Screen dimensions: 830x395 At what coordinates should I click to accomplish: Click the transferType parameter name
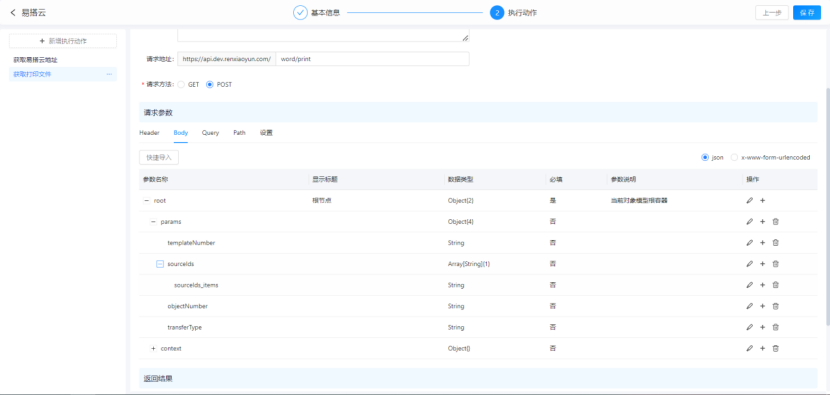184,327
